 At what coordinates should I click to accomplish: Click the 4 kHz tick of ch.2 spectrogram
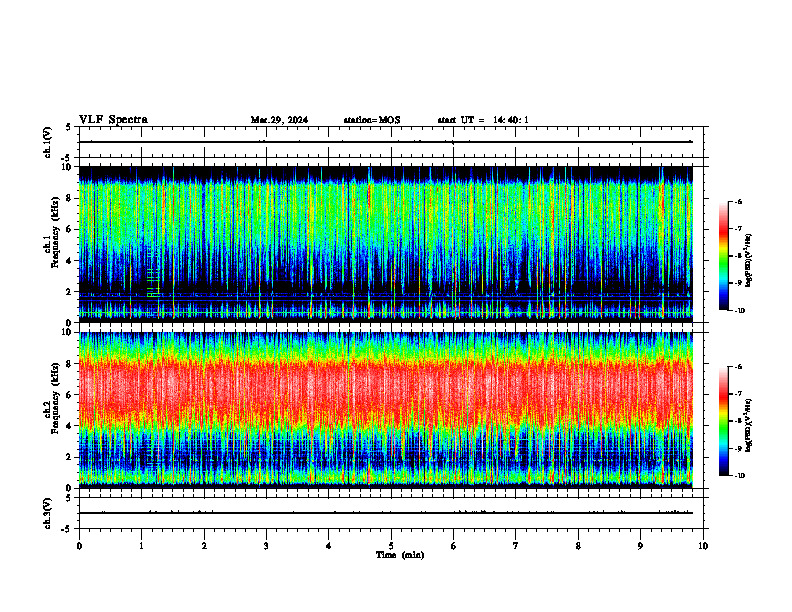[x=70, y=426]
